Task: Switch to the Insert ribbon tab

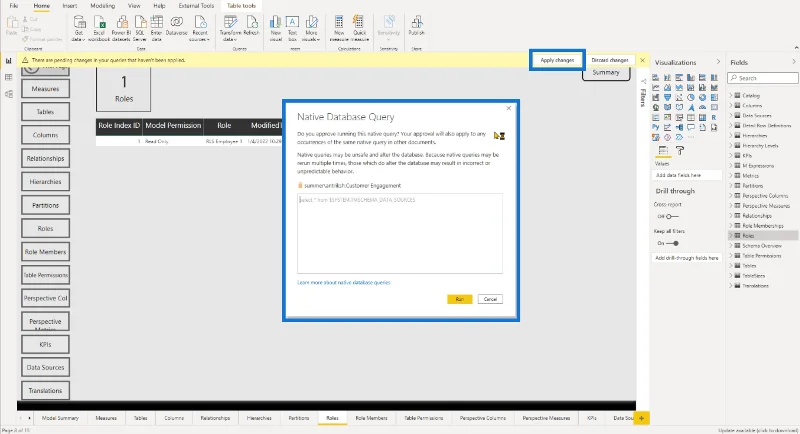Action: point(69,6)
